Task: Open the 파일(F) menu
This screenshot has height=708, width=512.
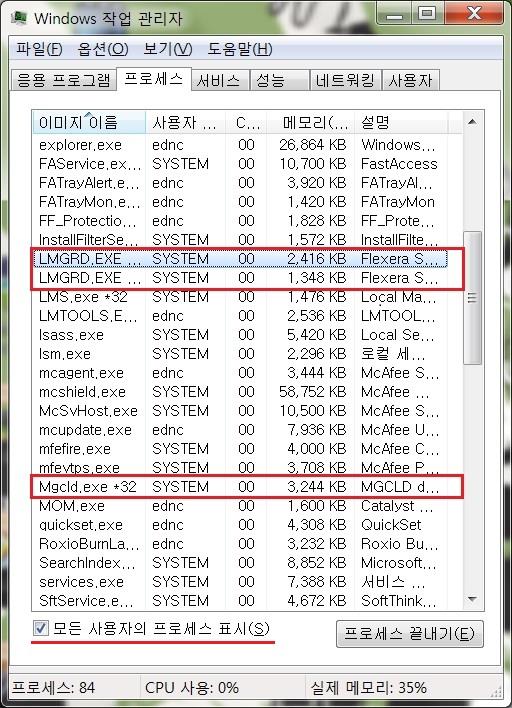Action: 39,49
